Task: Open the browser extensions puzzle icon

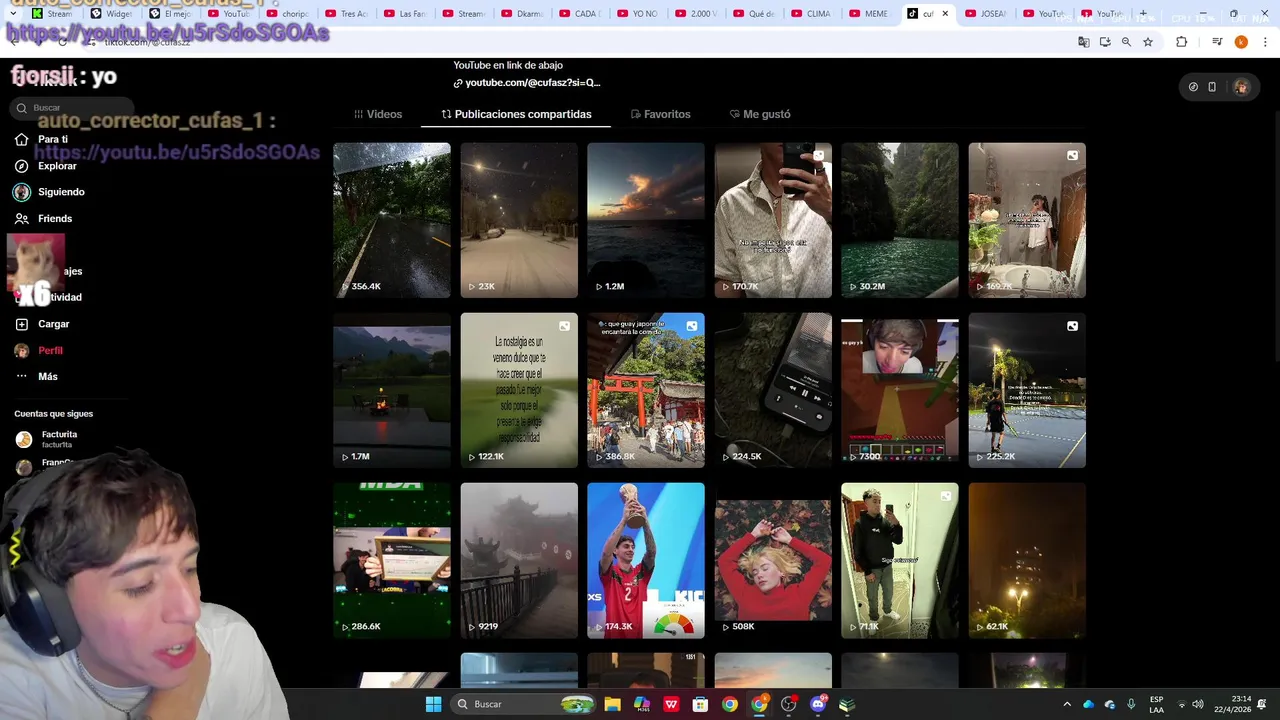Action: coord(1182,42)
